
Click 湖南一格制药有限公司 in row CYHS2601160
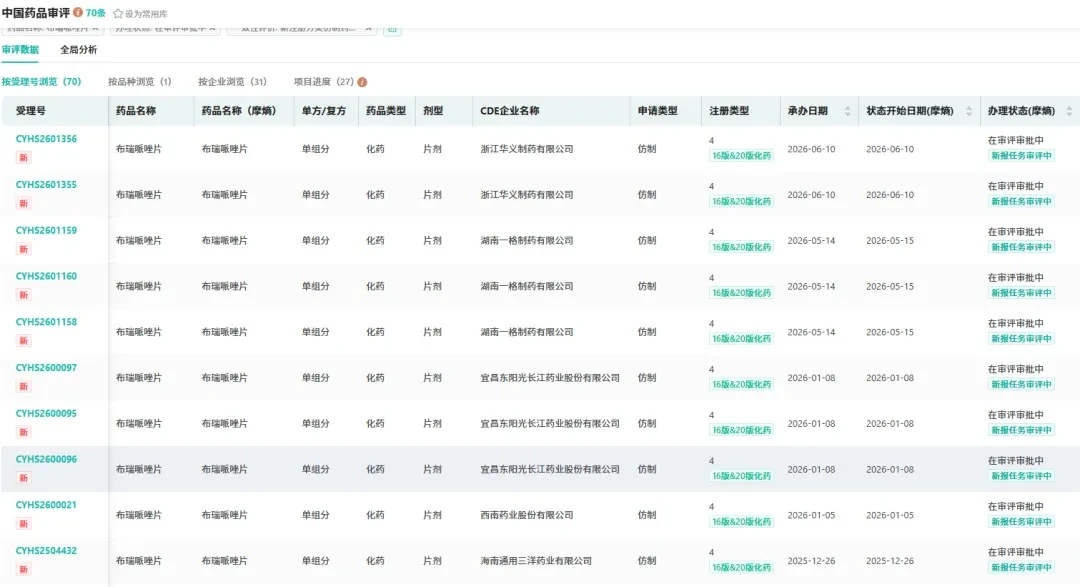(527, 286)
